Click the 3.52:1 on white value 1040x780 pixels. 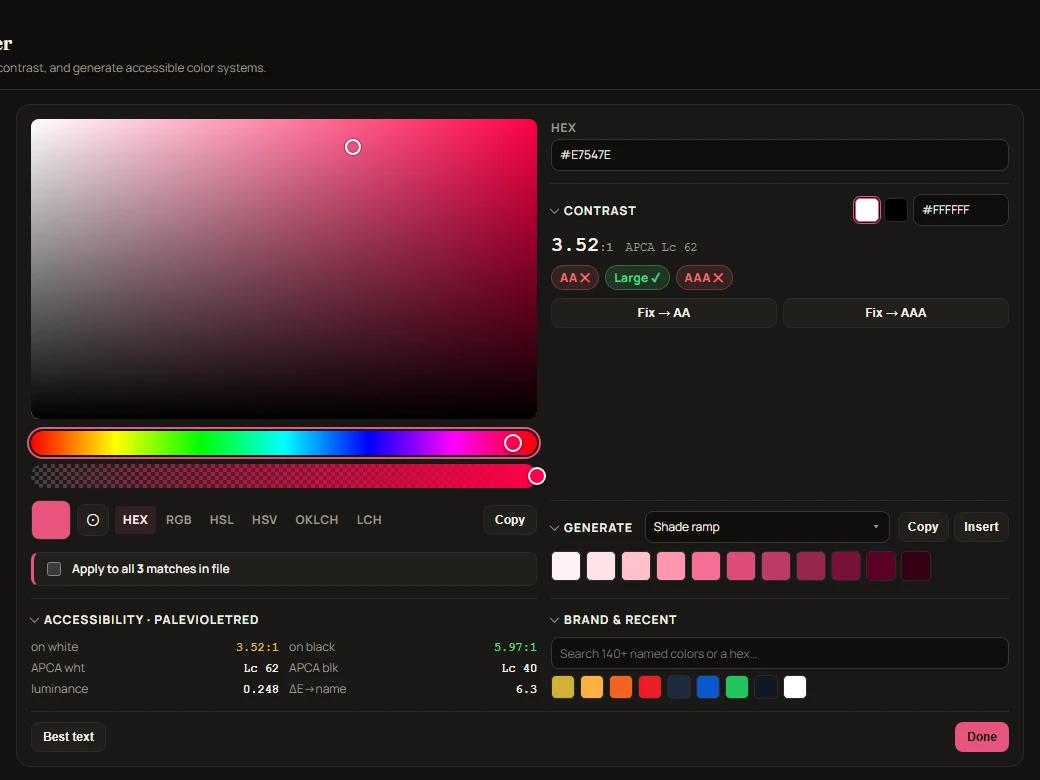coord(257,647)
